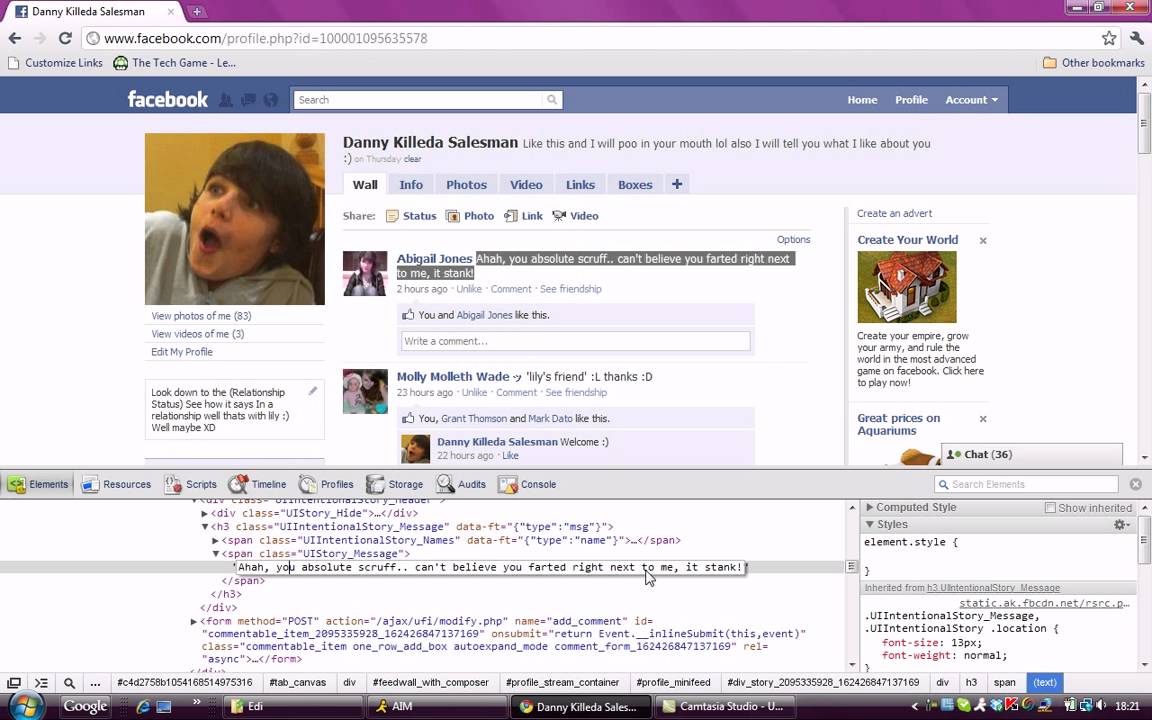Open the Elements panel in DevTools
The image size is (1152, 720).
point(39,484)
